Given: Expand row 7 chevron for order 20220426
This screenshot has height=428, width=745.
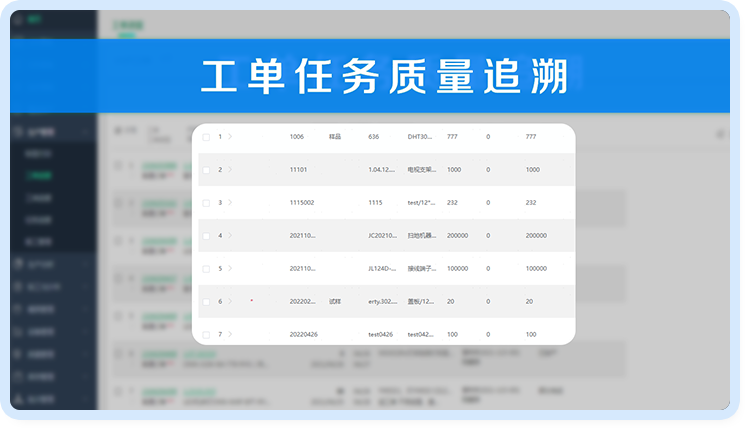Looking at the screenshot, I should [230, 334].
